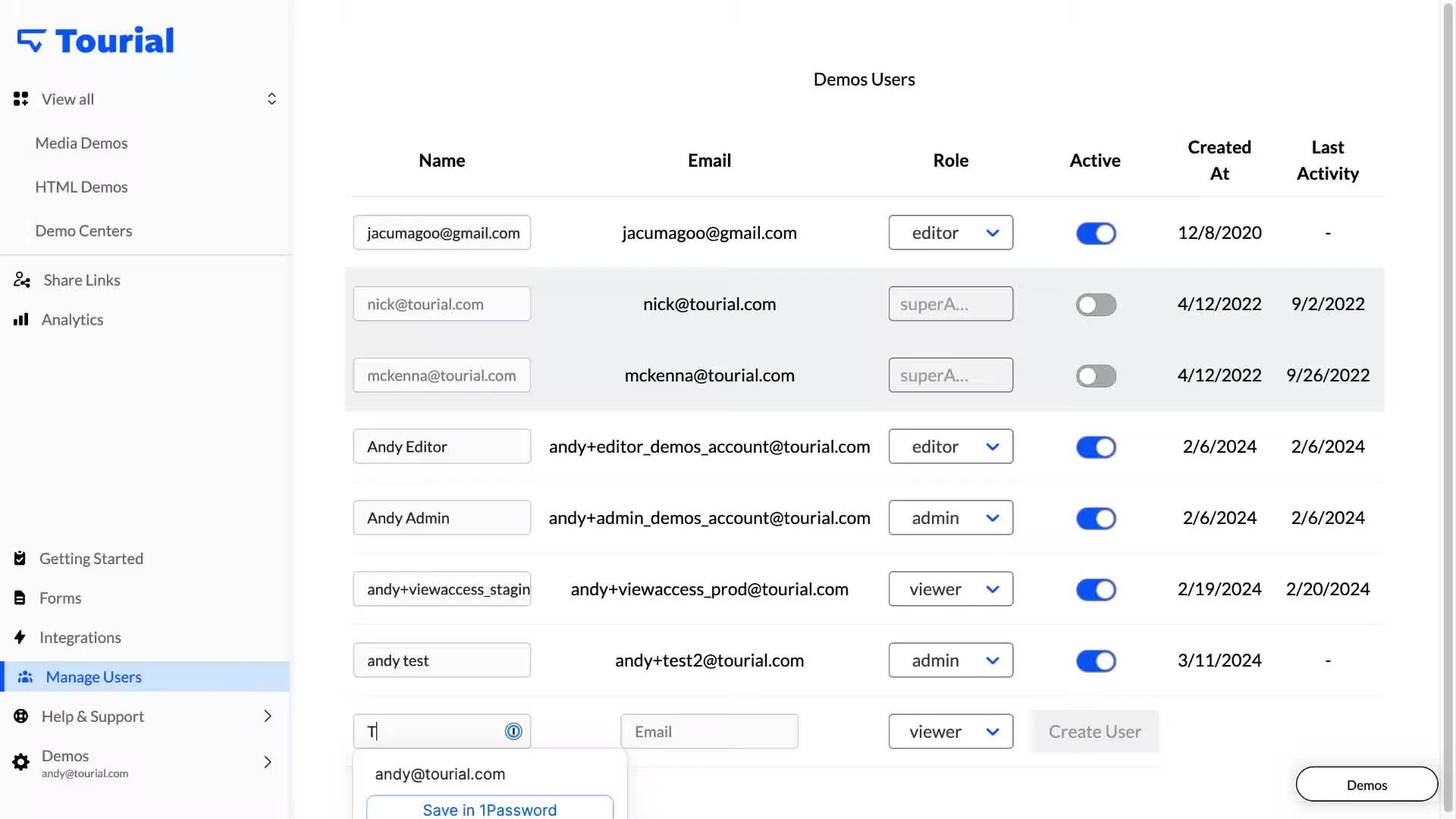Open the new user role dropdown
1456x819 pixels.
[x=951, y=732]
